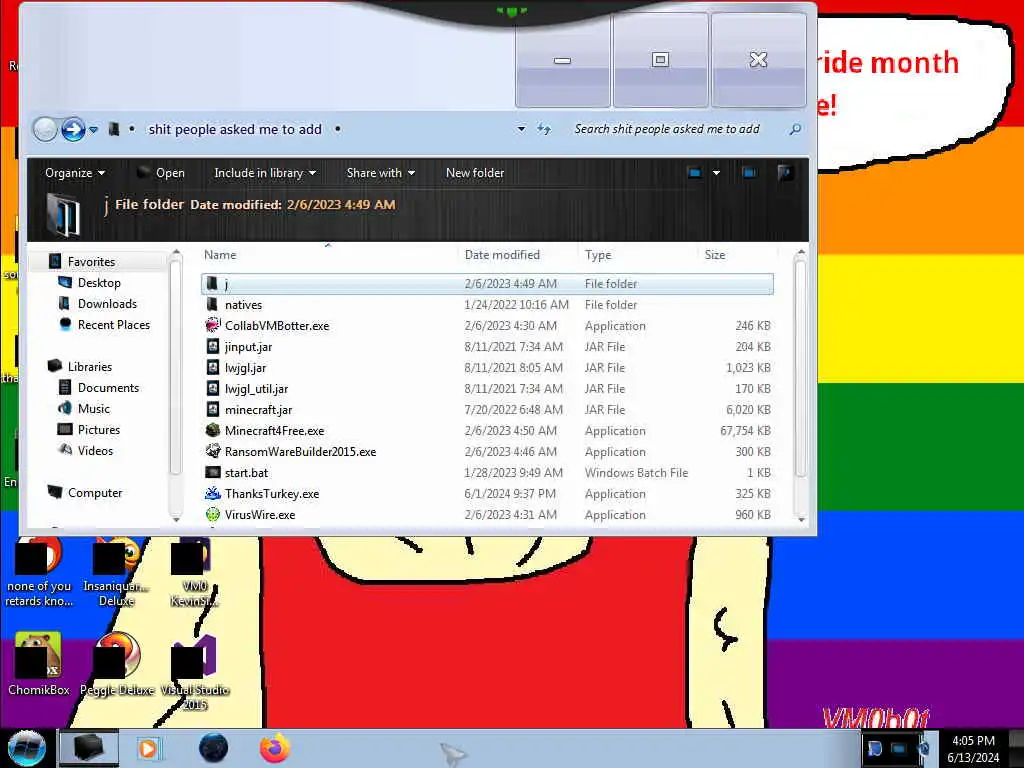The height and width of the screenshot is (768, 1024).
Task: Open the view options dropdown arrow
Action: click(716, 173)
